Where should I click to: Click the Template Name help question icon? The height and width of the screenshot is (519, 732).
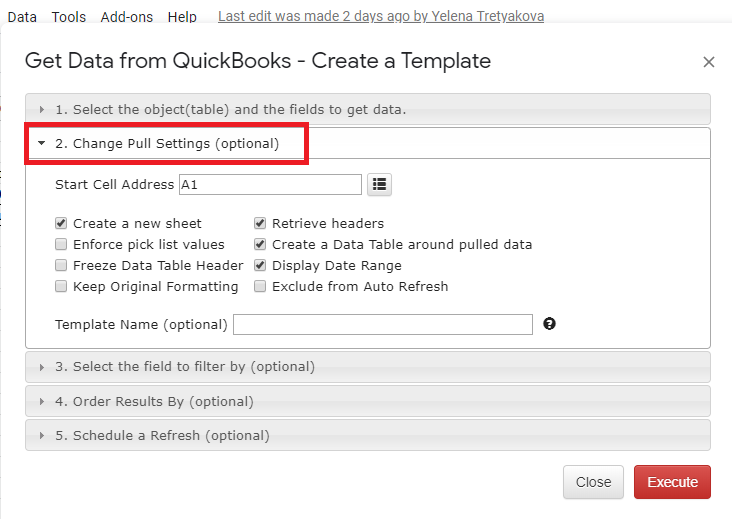[x=549, y=324]
